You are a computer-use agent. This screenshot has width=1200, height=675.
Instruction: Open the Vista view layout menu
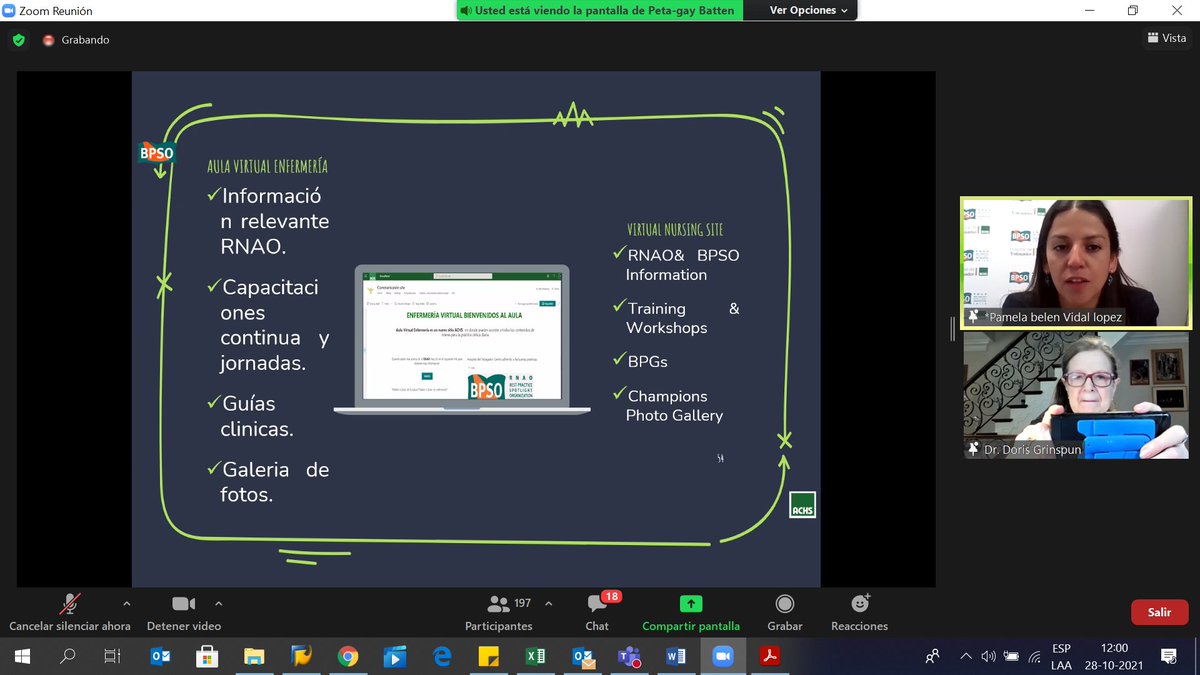pyautogui.click(x=1166, y=38)
